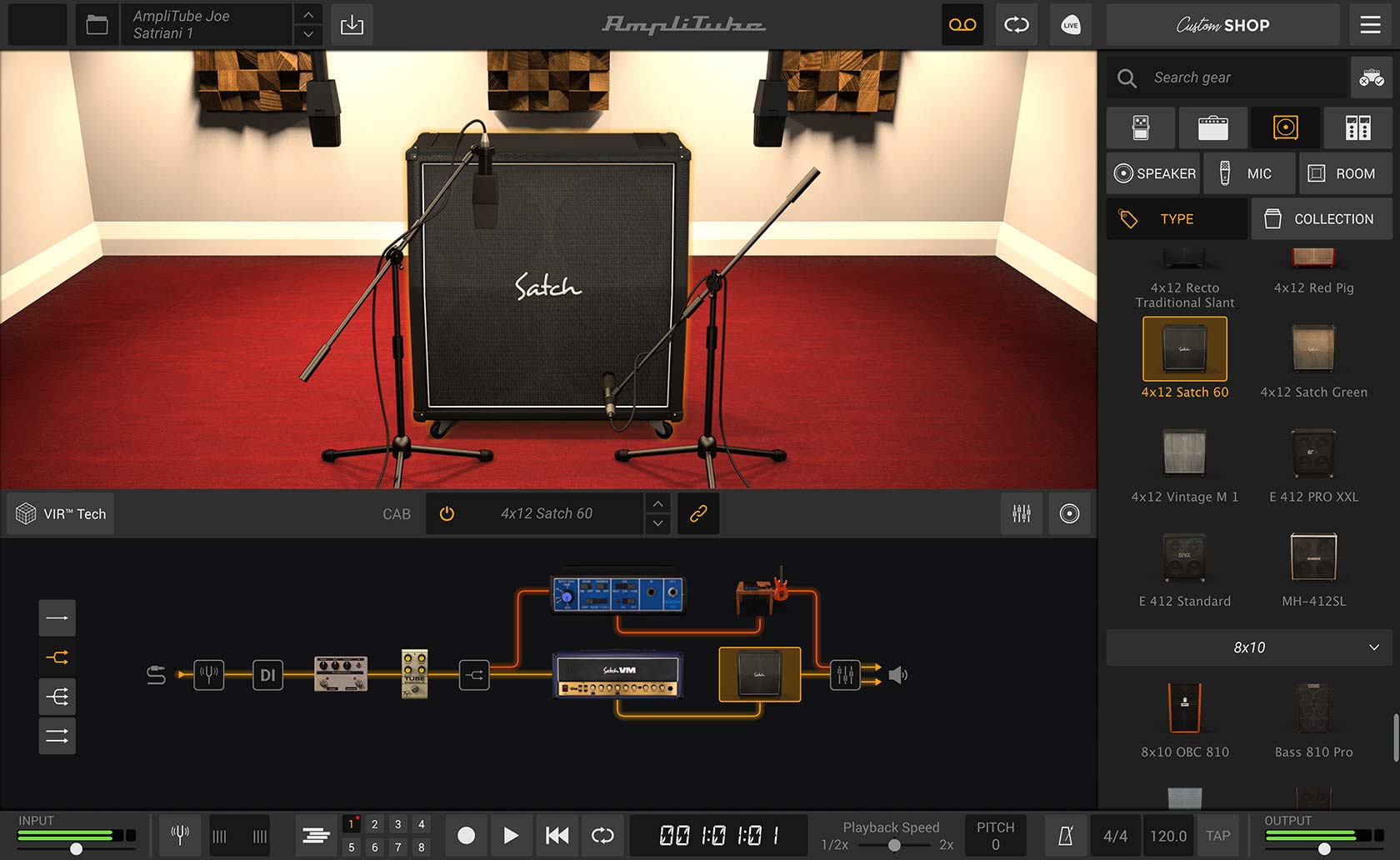
Task: Toggle the output speaker mute icon
Action: point(897,674)
